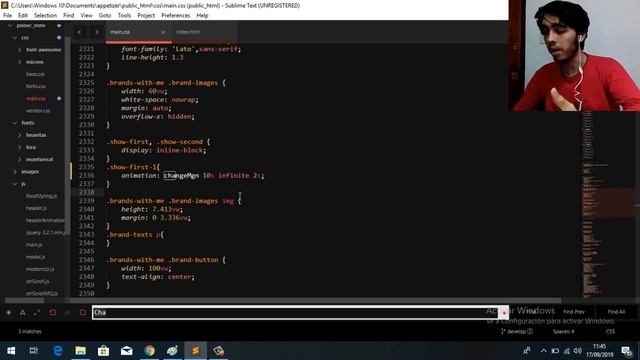
Task: Collapse the css folder in sidebar
Action: (x=15, y=38)
